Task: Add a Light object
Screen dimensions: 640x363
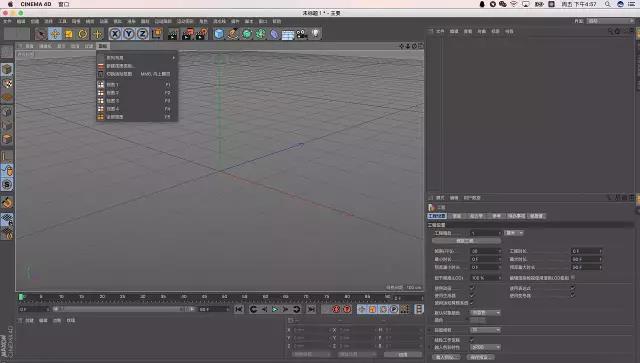Action: click(x=316, y=34)
